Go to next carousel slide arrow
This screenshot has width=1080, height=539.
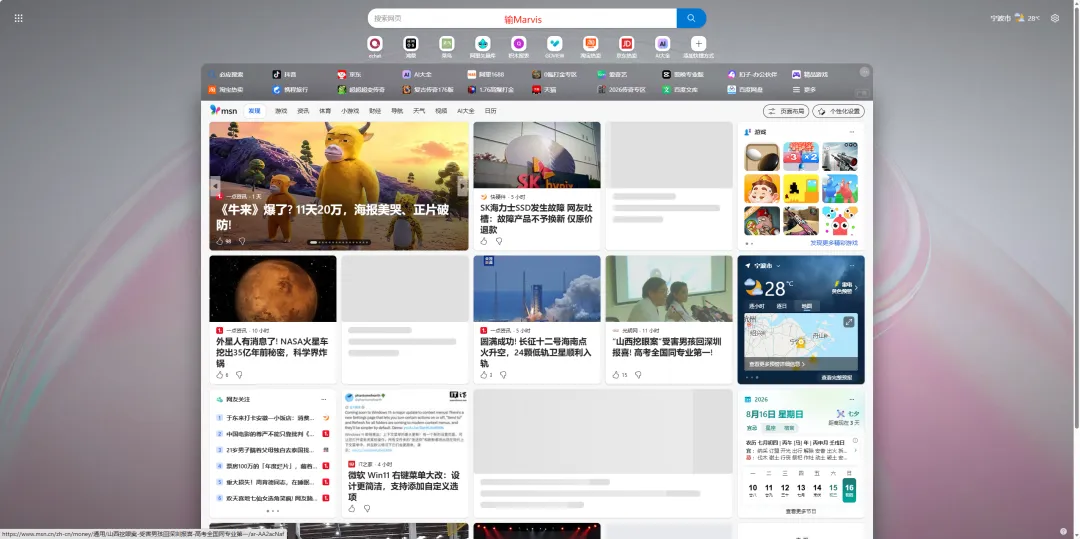463,186
